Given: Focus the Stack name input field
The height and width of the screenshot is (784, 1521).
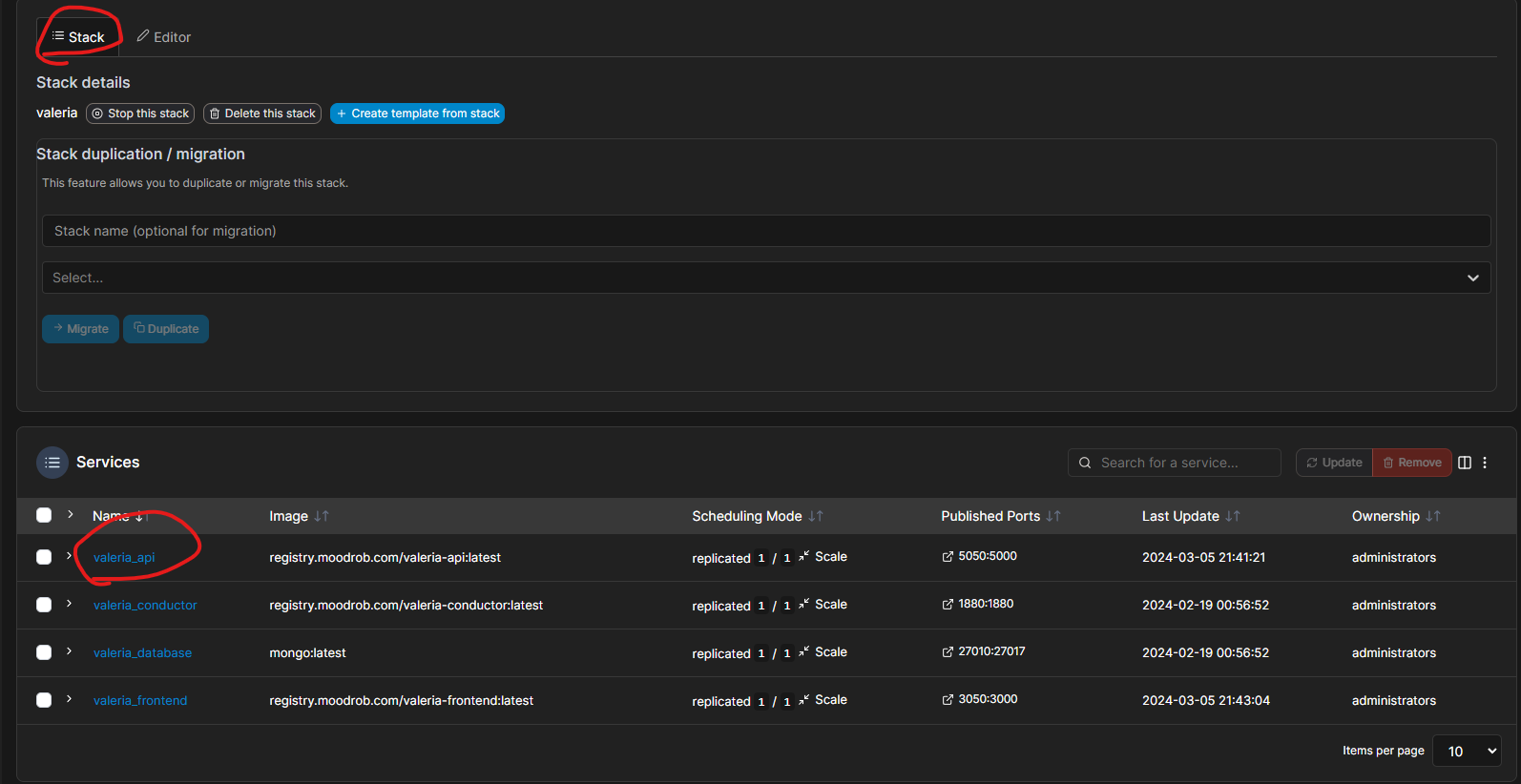Looking at the screenshot, I should (766, 231).
